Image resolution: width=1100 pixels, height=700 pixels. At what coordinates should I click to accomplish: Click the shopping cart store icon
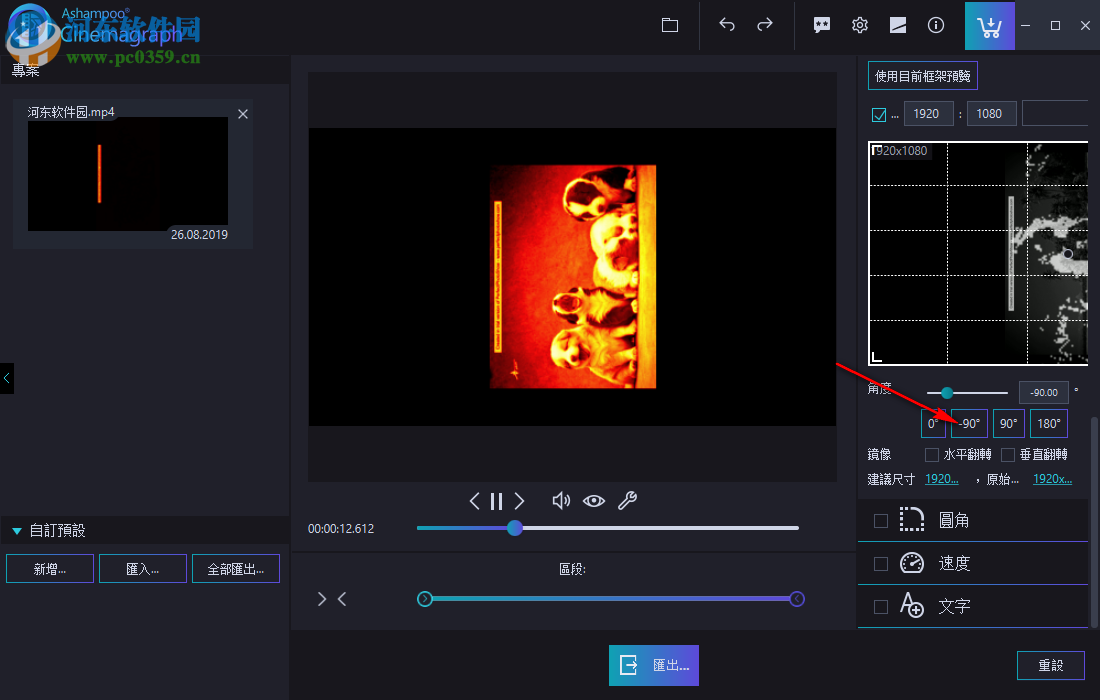point(989,25)
